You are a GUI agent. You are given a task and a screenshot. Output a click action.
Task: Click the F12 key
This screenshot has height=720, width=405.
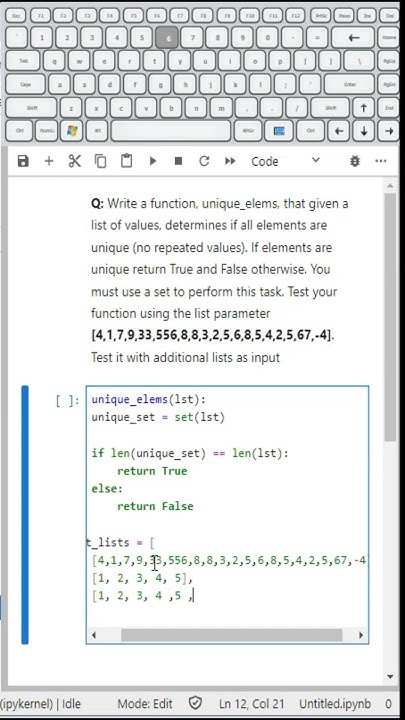tap(296, 16)
